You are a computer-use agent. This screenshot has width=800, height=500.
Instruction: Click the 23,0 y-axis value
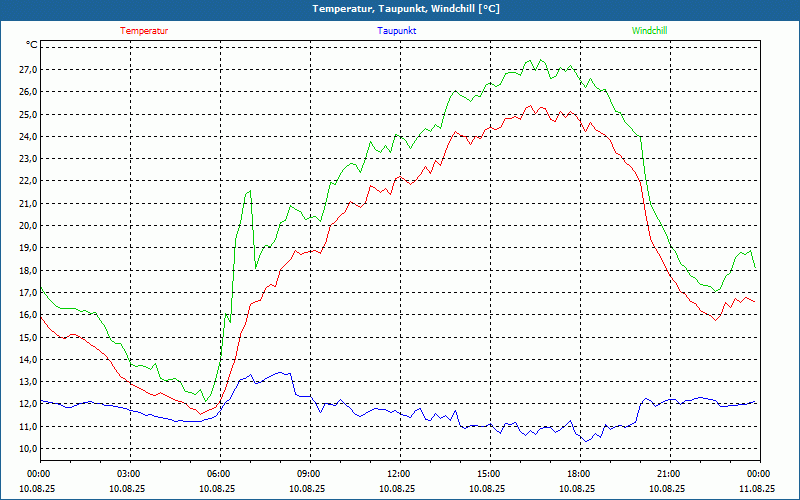pyautogui.click(x=29, y=159)
